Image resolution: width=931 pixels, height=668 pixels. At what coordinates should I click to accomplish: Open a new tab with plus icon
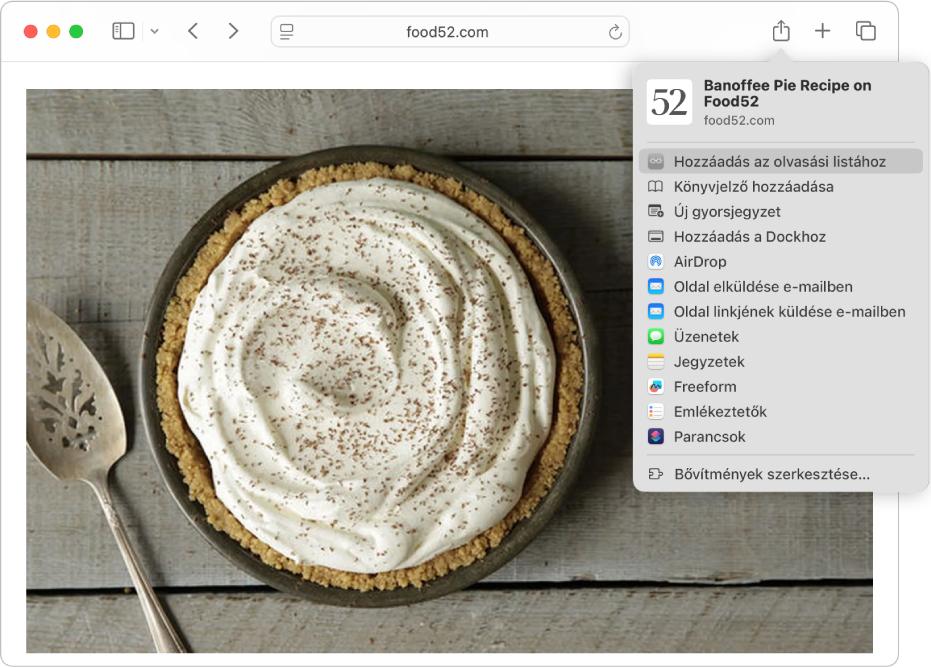point(822,31)
